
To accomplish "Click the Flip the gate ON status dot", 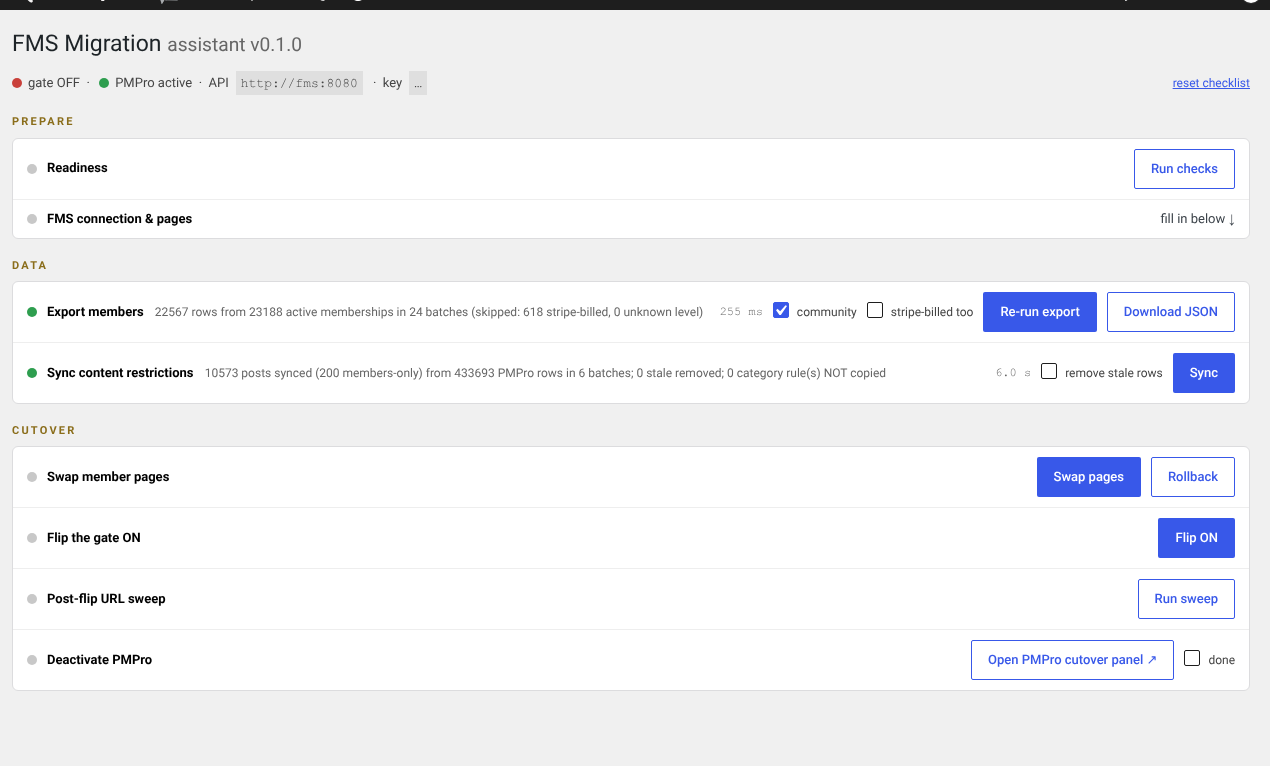I will [32, 538].
